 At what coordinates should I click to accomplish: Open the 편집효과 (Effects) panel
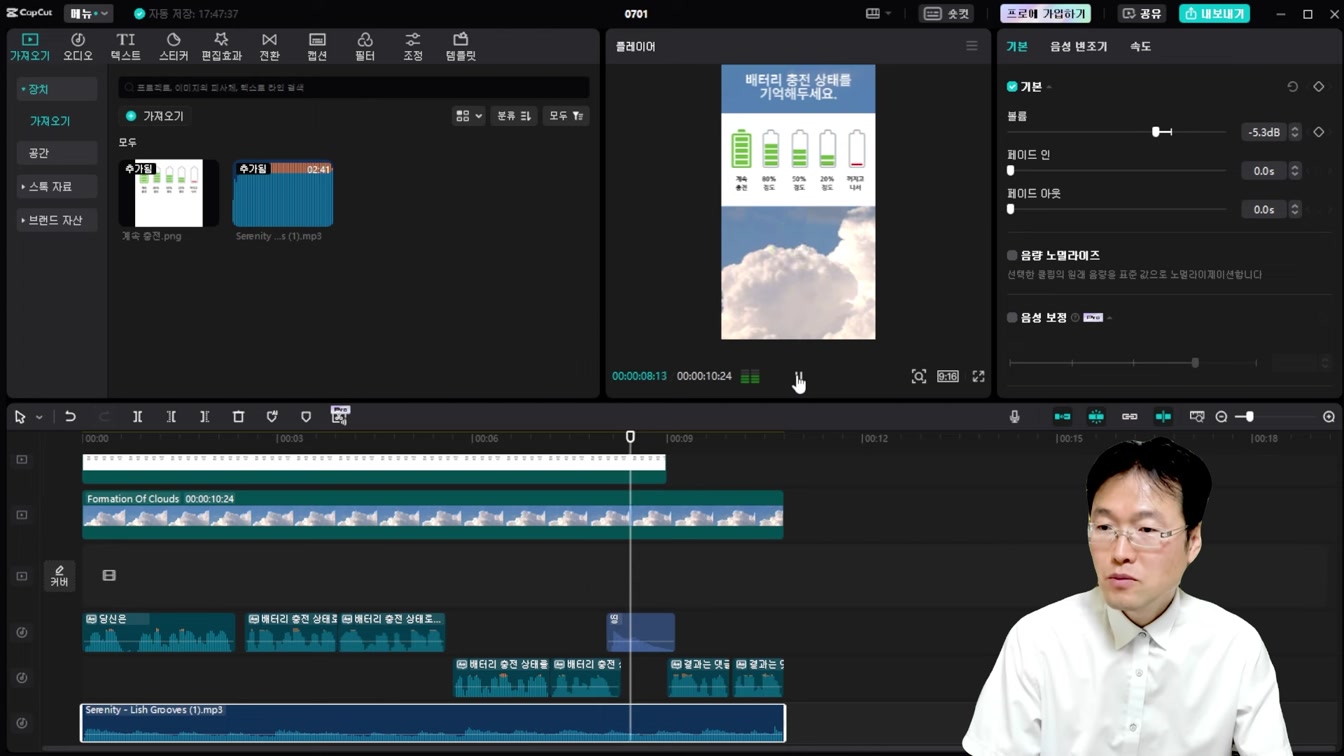pyautogui.click(x=221, y=46)
